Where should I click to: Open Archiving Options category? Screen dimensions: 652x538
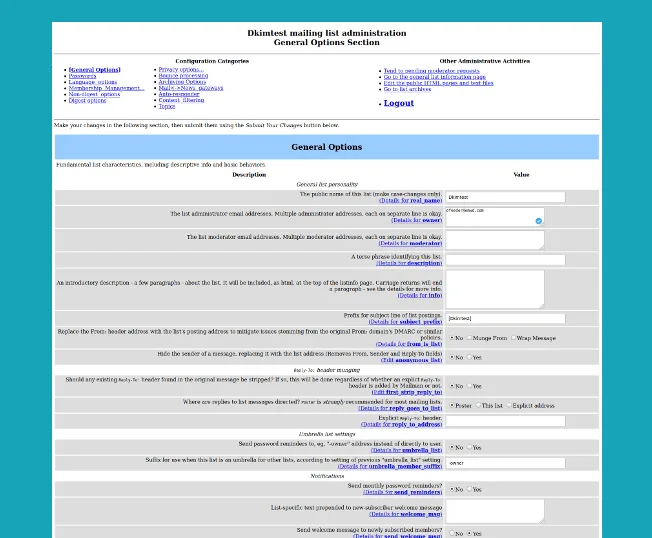[x=182, y=82]
